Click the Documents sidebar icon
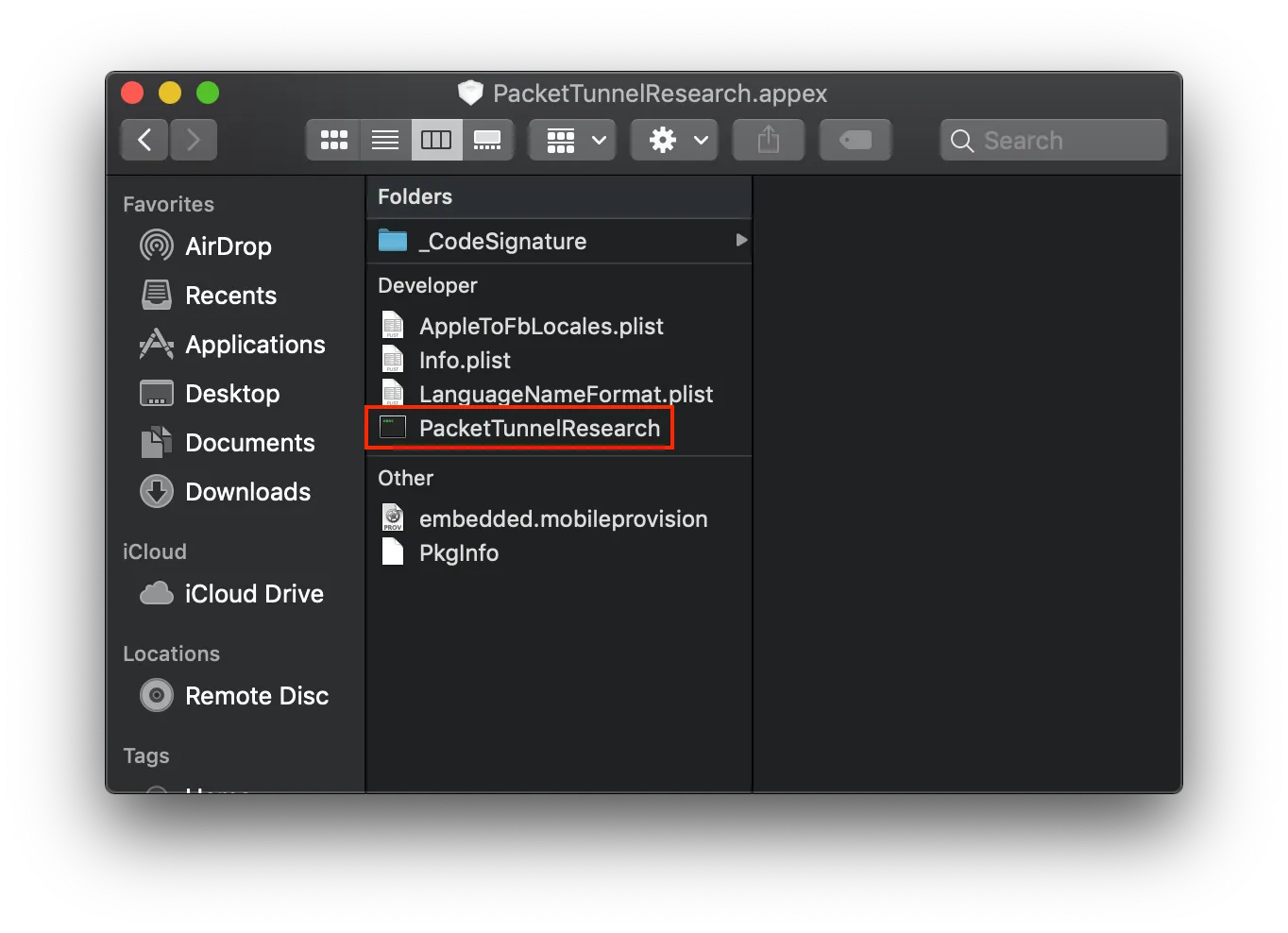Viewport: 1288px width, 933px height. click(x=157, y=442)
